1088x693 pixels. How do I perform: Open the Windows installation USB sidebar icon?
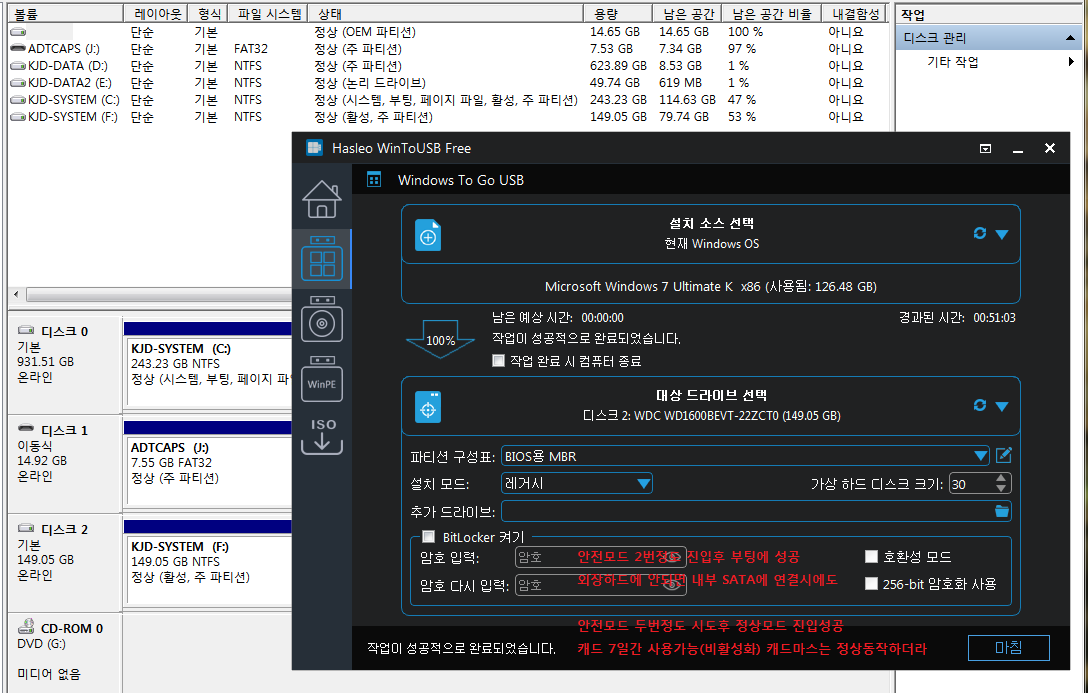tap(322, 319)
